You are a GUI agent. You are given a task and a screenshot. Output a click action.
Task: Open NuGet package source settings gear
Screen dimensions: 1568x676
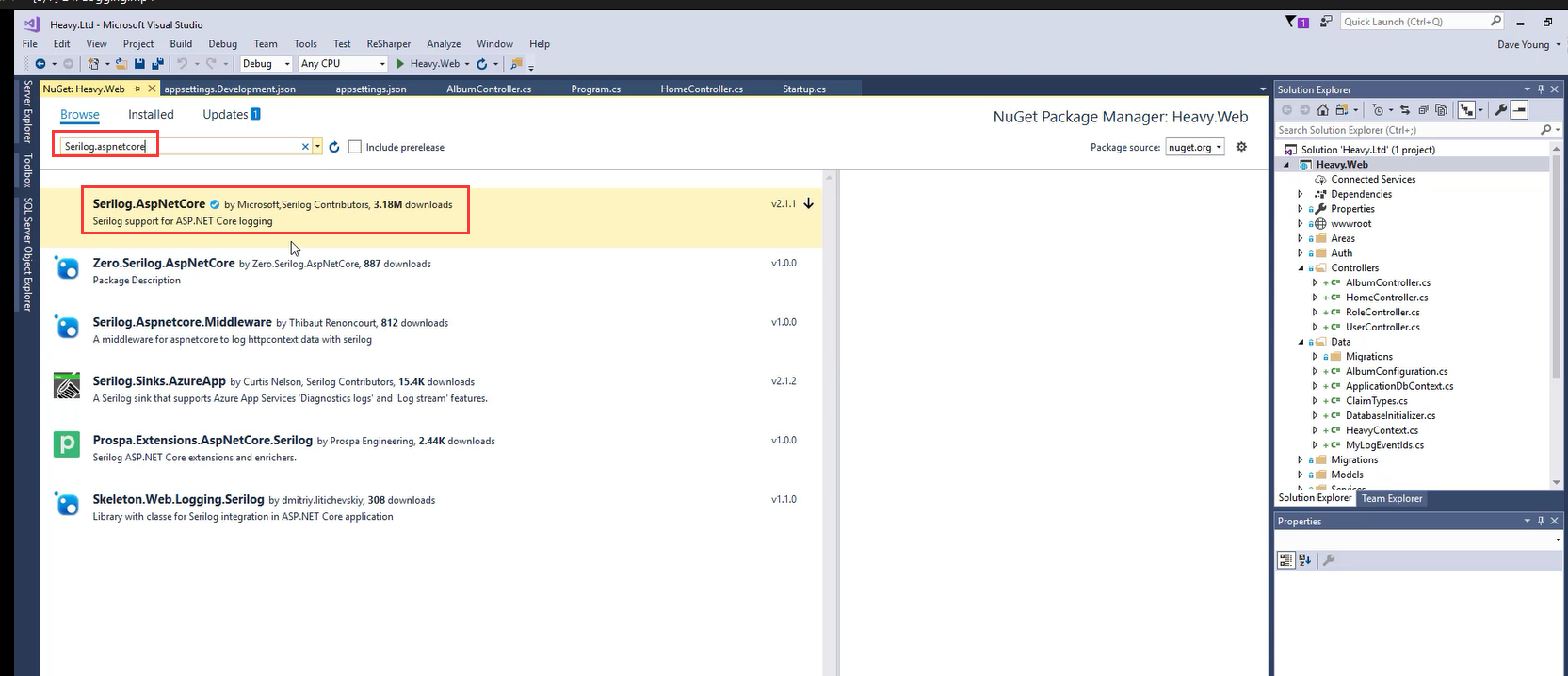(1241, 147)
